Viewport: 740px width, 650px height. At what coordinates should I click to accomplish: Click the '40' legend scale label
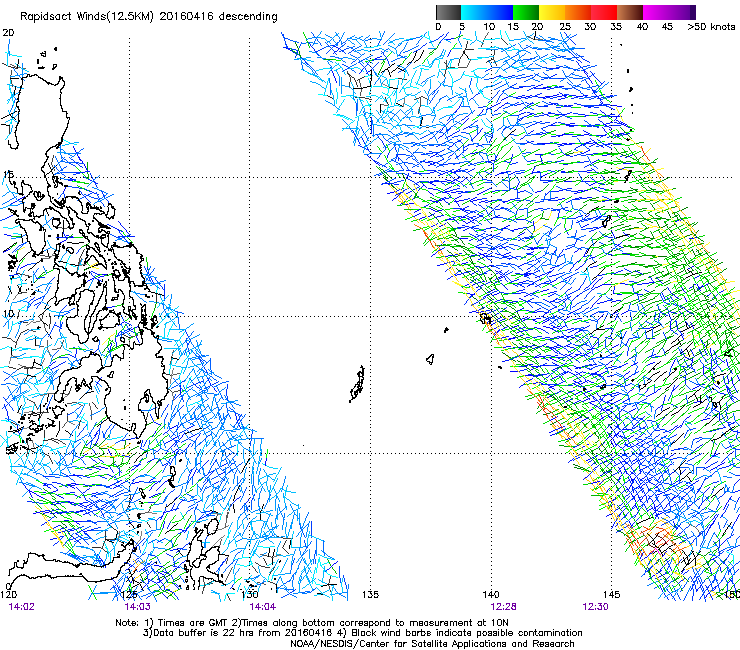click(x=642, y=26)
